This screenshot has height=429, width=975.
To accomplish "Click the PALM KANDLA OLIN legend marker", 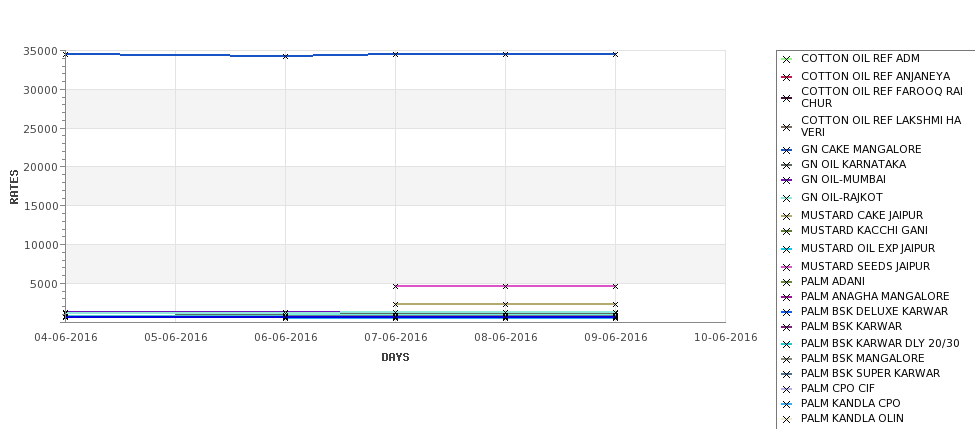I will [786, 419].
